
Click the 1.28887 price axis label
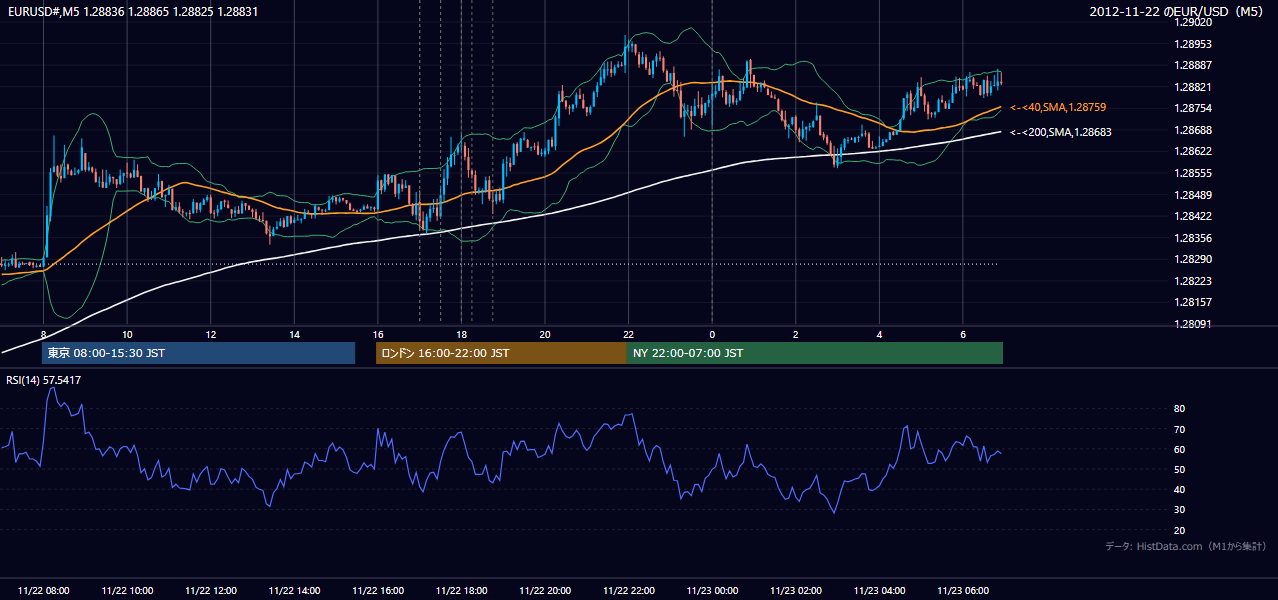click(x=1193, y=65)
